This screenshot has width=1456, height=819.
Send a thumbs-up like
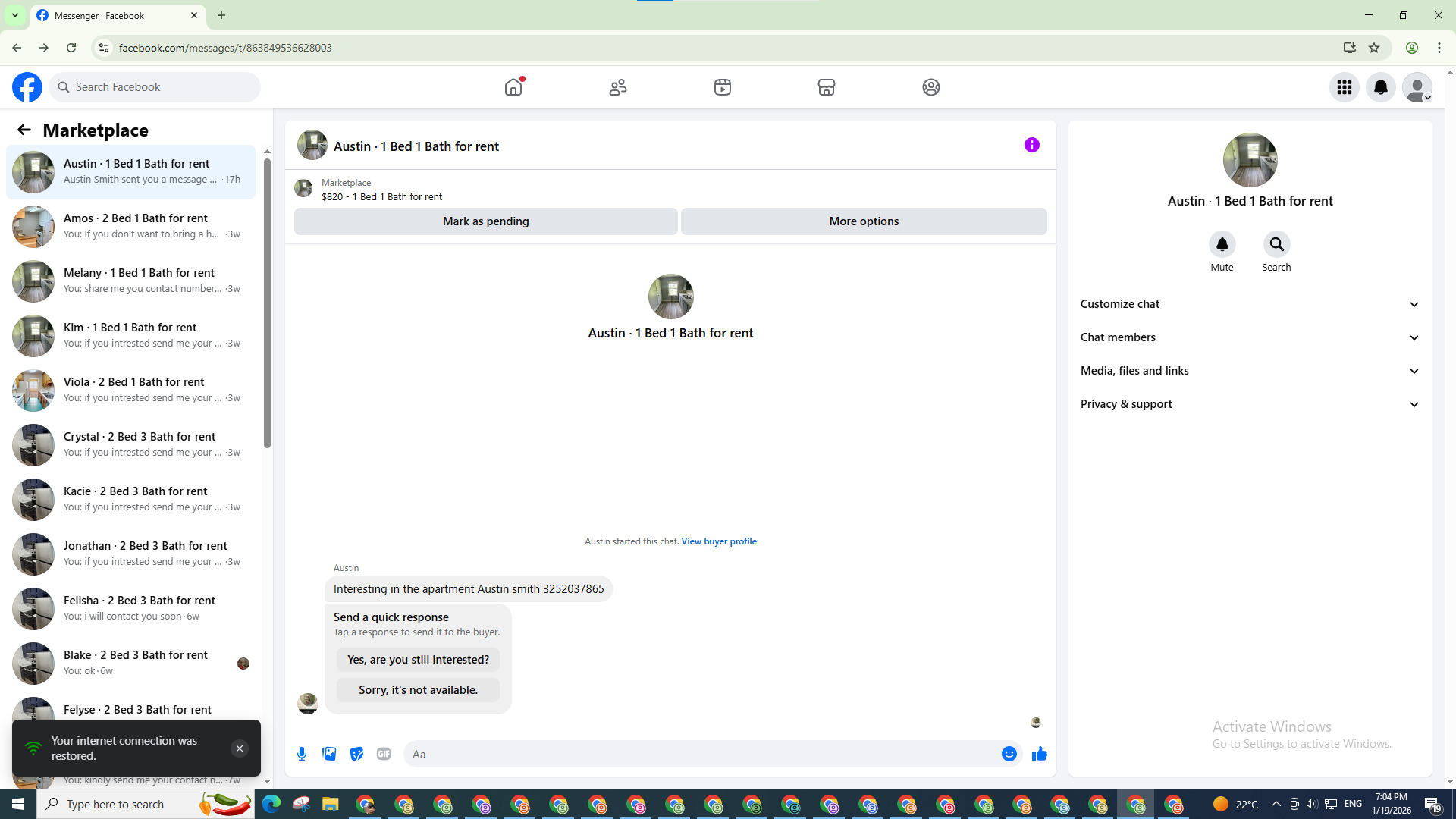coord(1039,754)
